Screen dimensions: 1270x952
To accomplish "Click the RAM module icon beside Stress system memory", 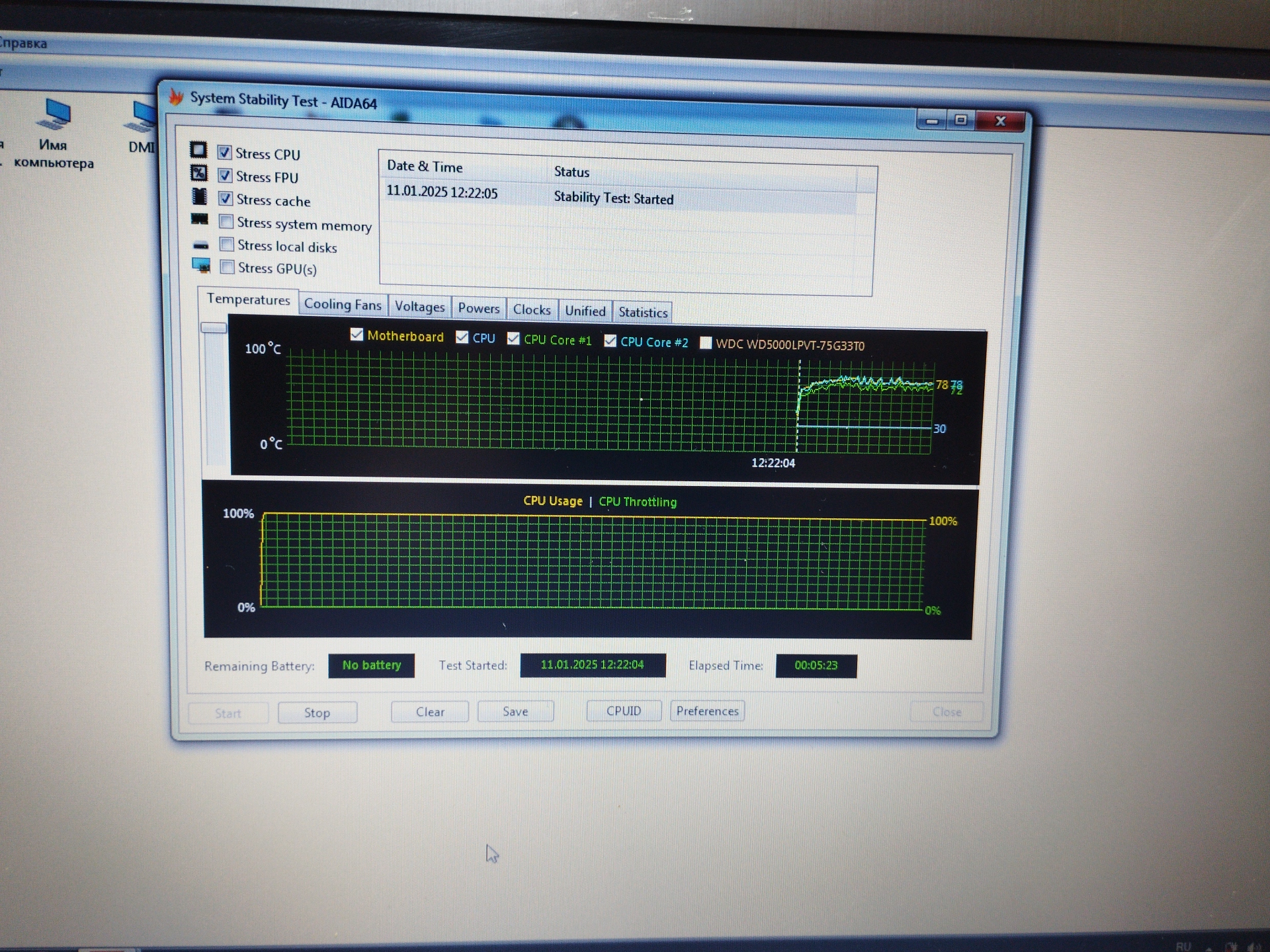I will click(199, 219).
